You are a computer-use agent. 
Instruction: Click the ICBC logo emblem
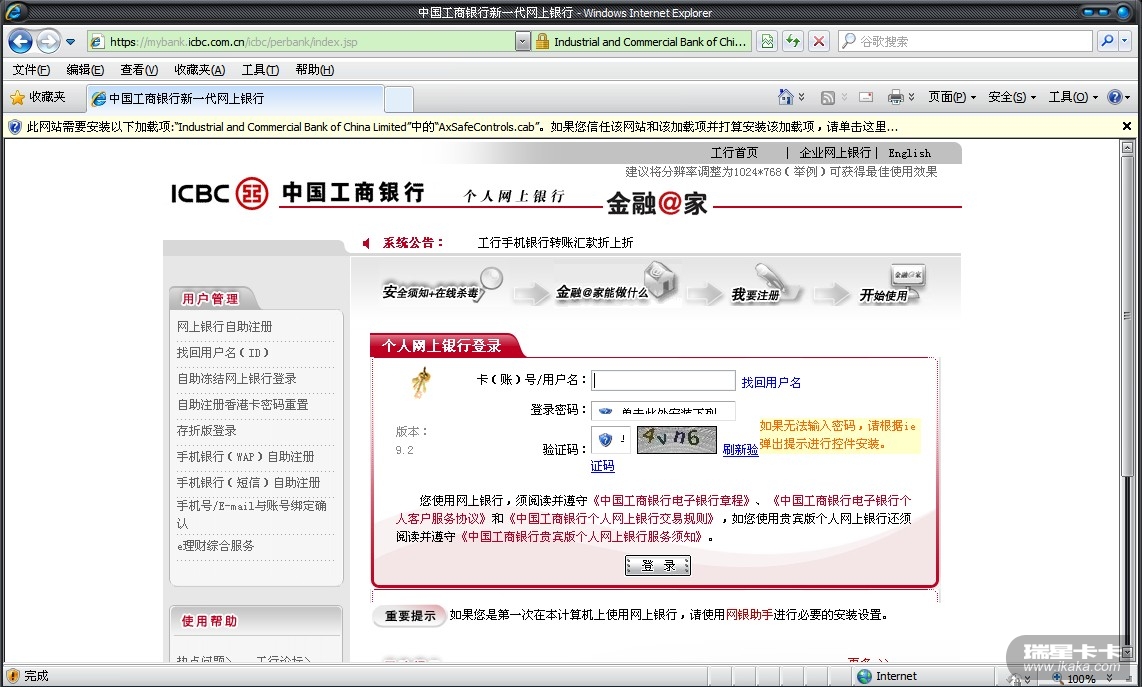[x=252, y=193]
